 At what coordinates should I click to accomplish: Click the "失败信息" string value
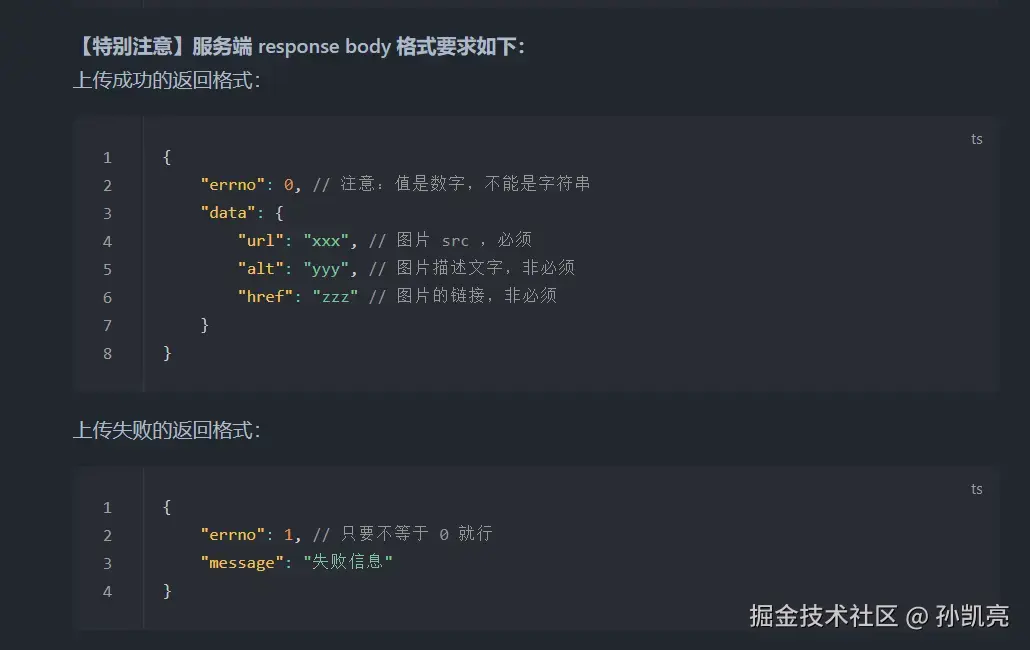348,562
